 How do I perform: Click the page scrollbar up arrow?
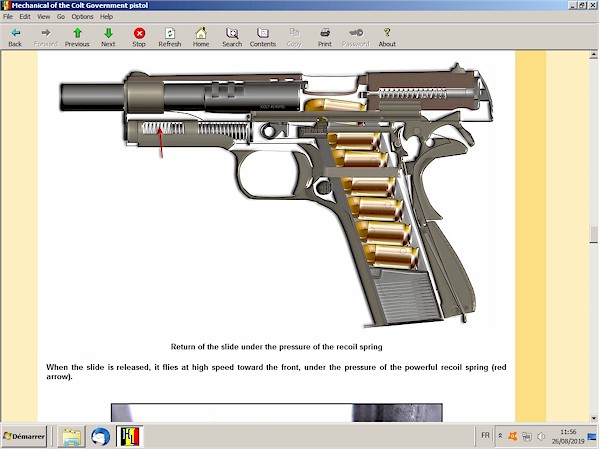594,55
